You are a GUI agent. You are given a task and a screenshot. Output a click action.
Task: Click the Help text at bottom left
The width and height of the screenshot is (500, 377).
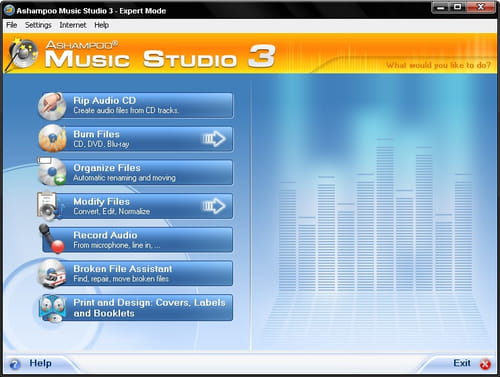[40, 363]
